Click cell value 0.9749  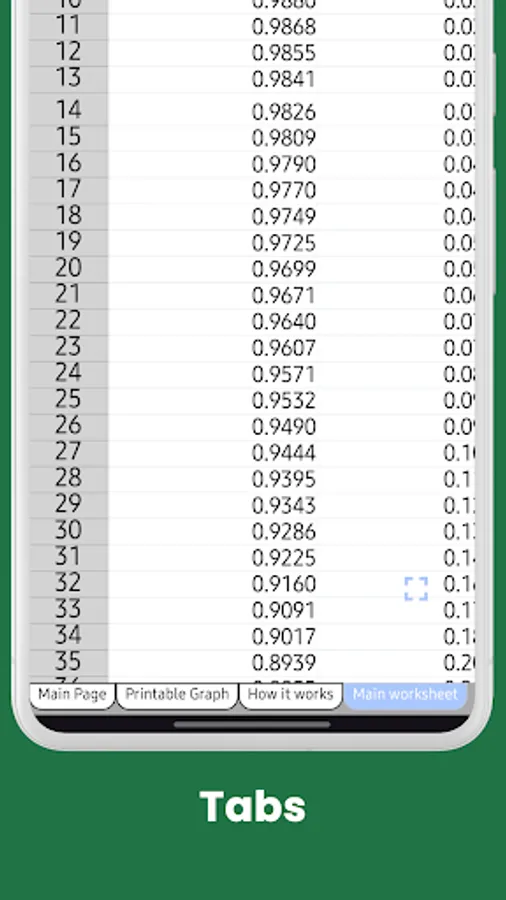284,217
